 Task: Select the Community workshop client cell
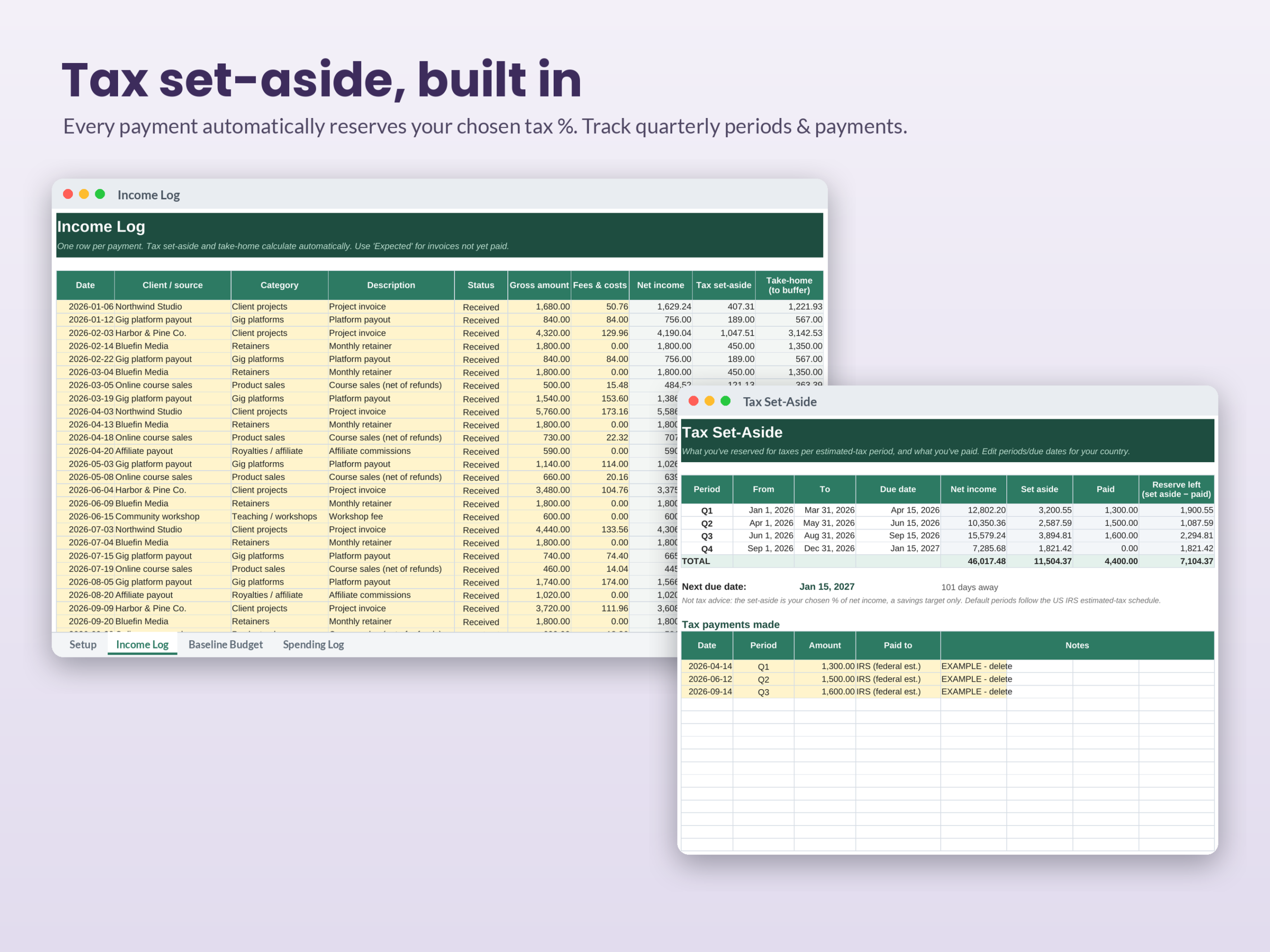pos(173,517)
